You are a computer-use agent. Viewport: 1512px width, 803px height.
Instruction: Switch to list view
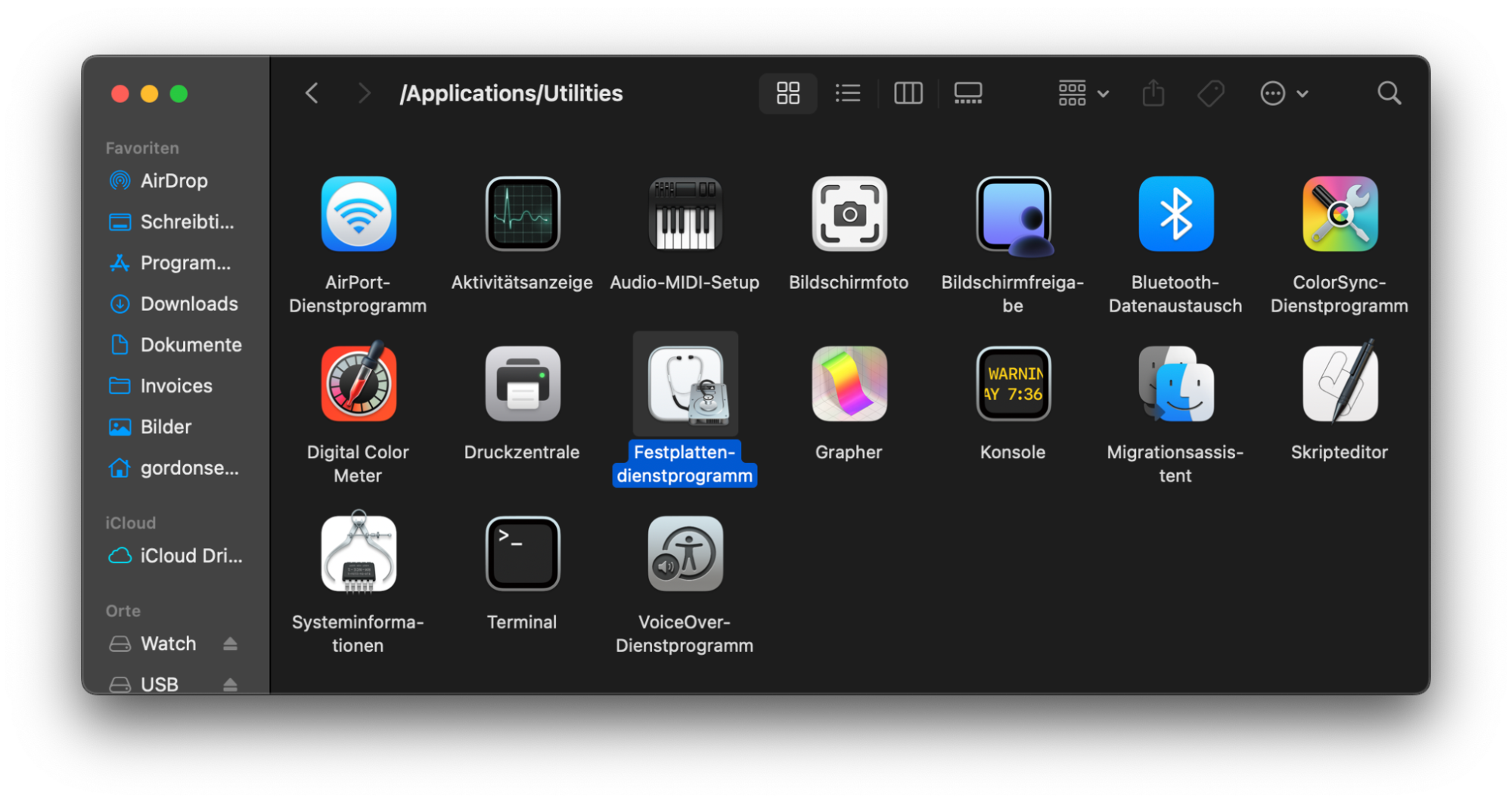point(847,93)
